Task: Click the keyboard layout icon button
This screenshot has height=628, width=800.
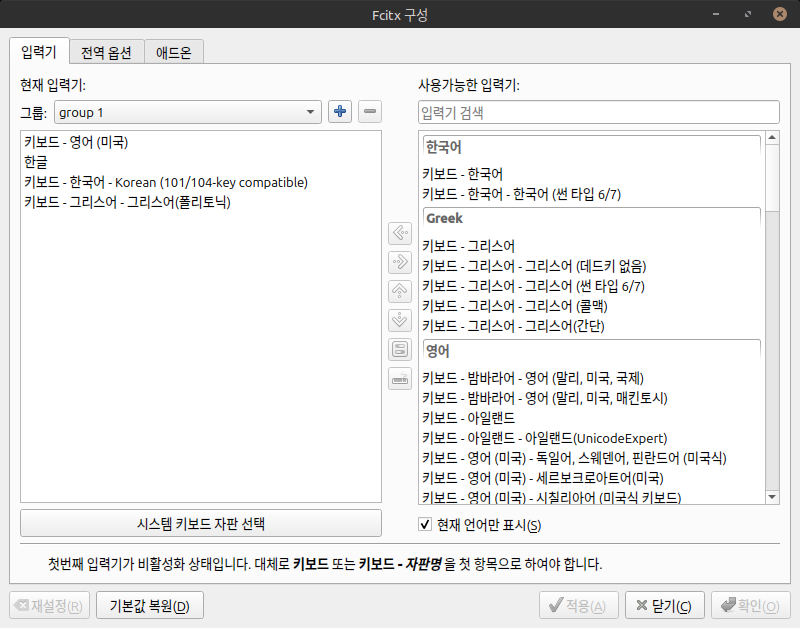Action: click(x=400, y=379)
